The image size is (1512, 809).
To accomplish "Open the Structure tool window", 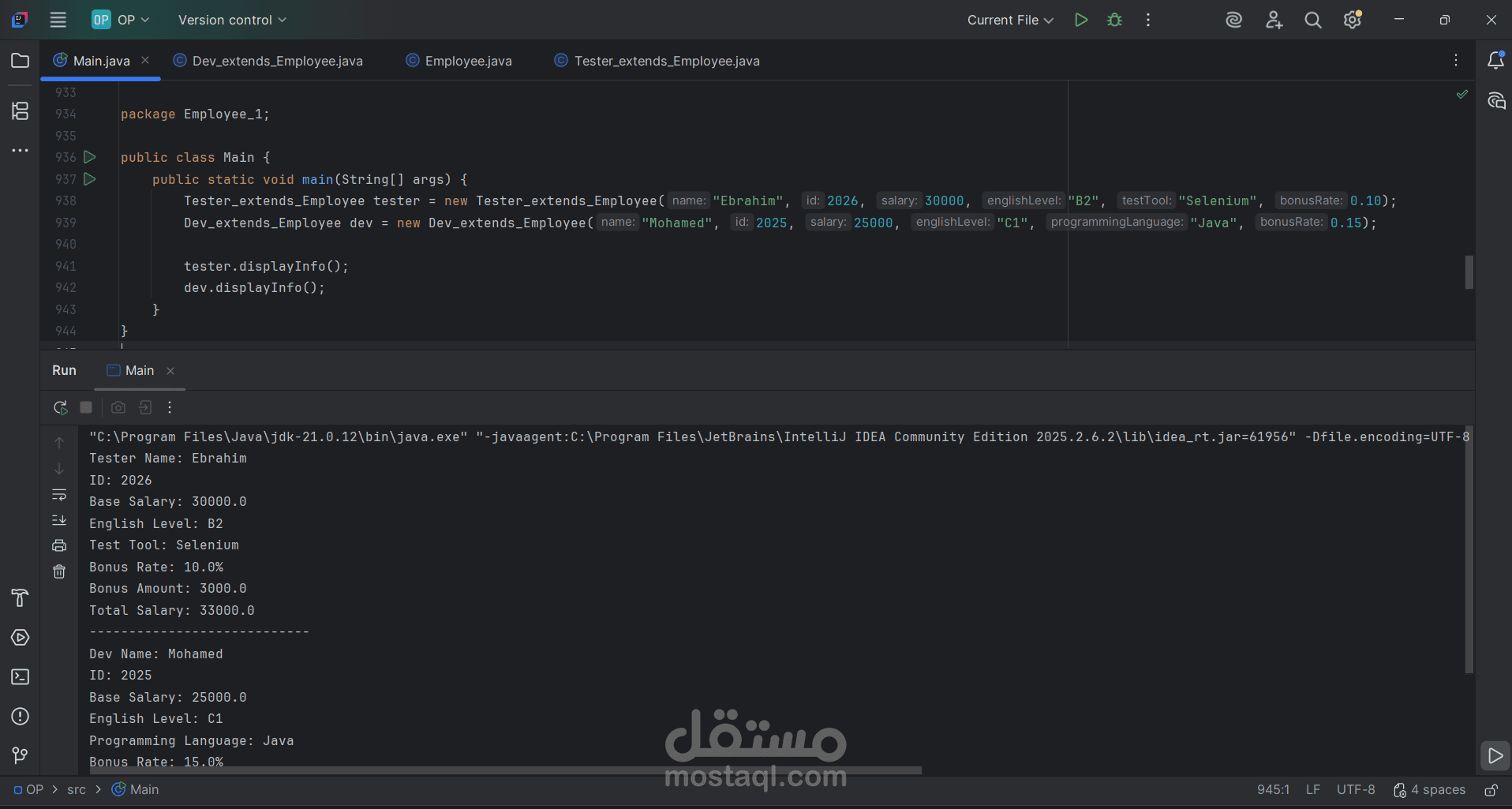I will 21,110.
